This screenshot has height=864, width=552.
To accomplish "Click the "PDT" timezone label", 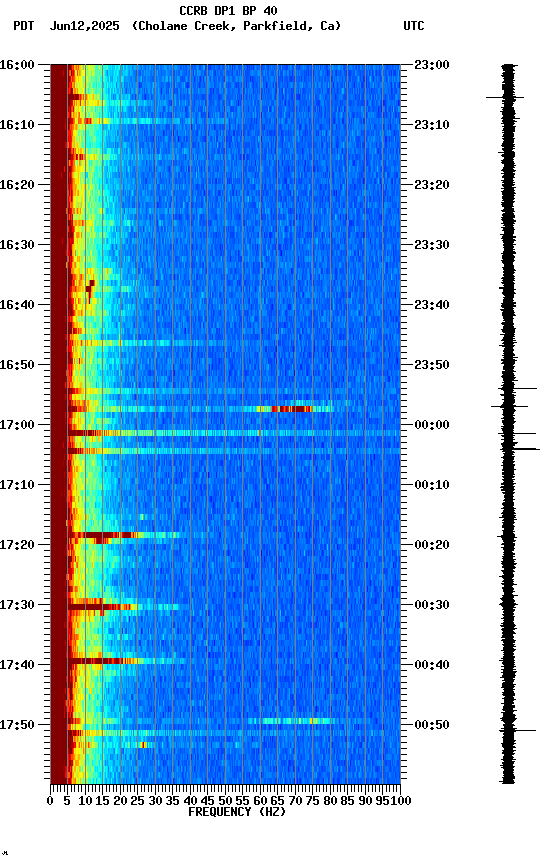I will click(24, 26).
